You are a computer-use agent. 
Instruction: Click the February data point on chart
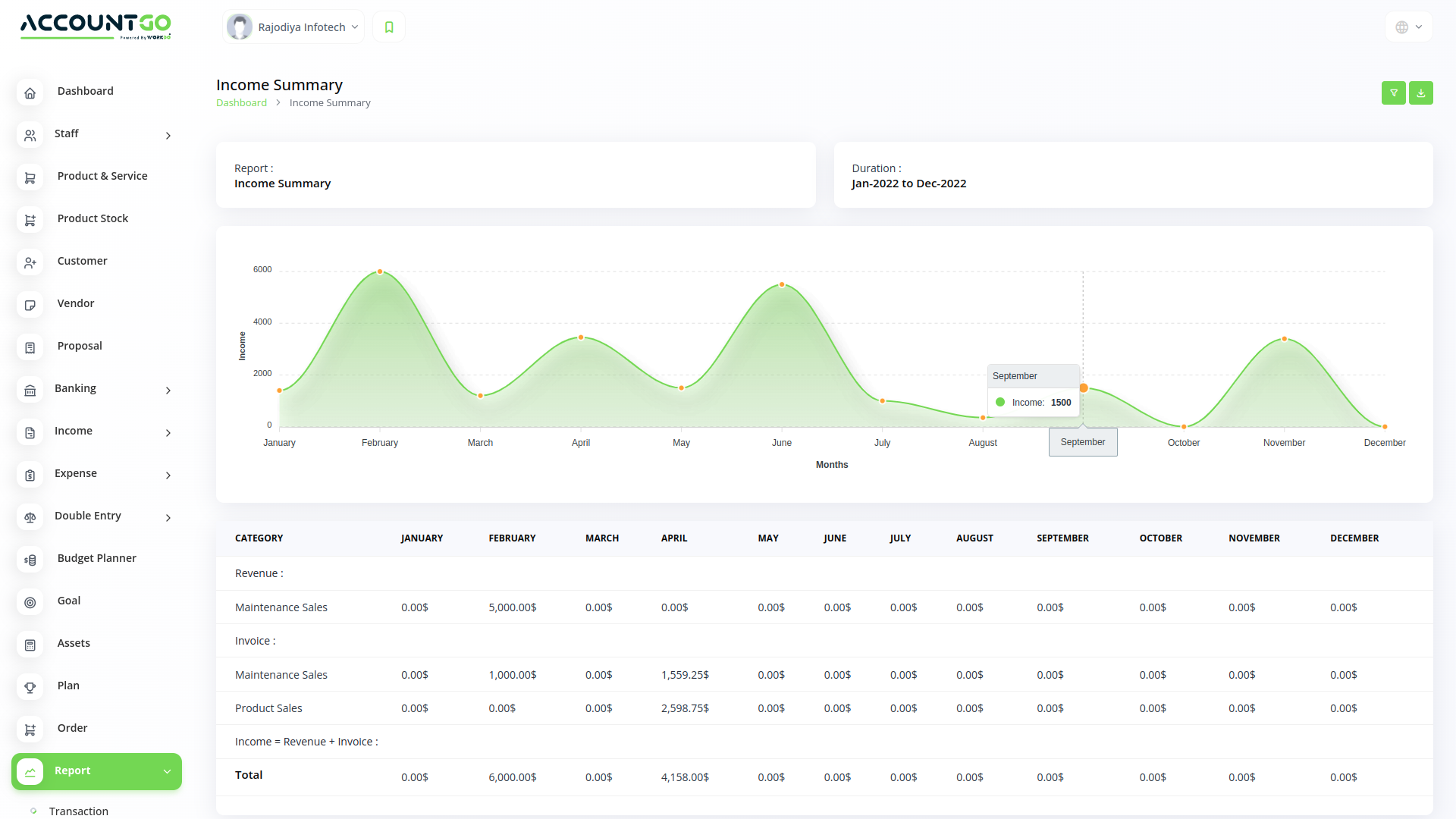click(380, 271)
